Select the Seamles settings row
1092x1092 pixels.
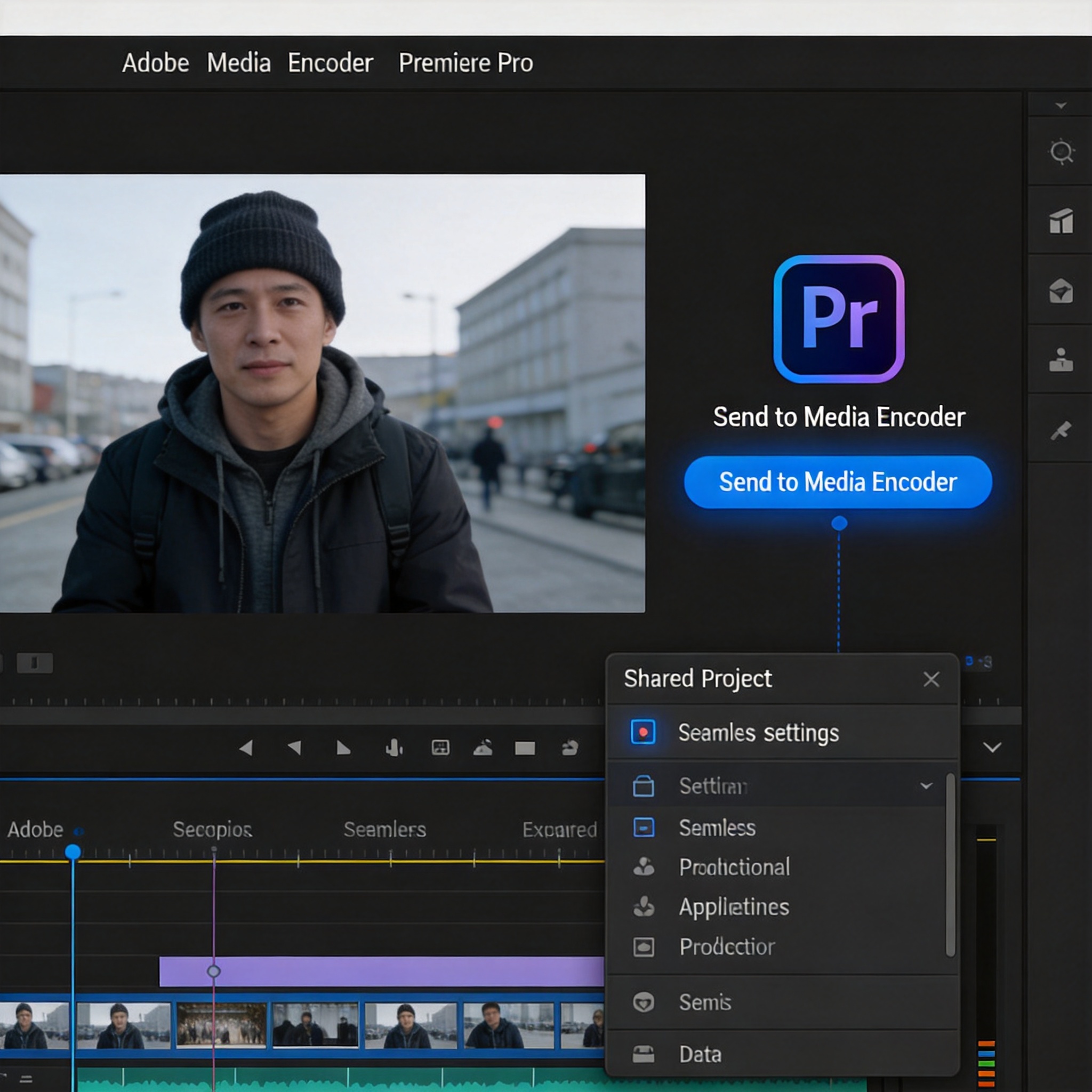point(783,732)
